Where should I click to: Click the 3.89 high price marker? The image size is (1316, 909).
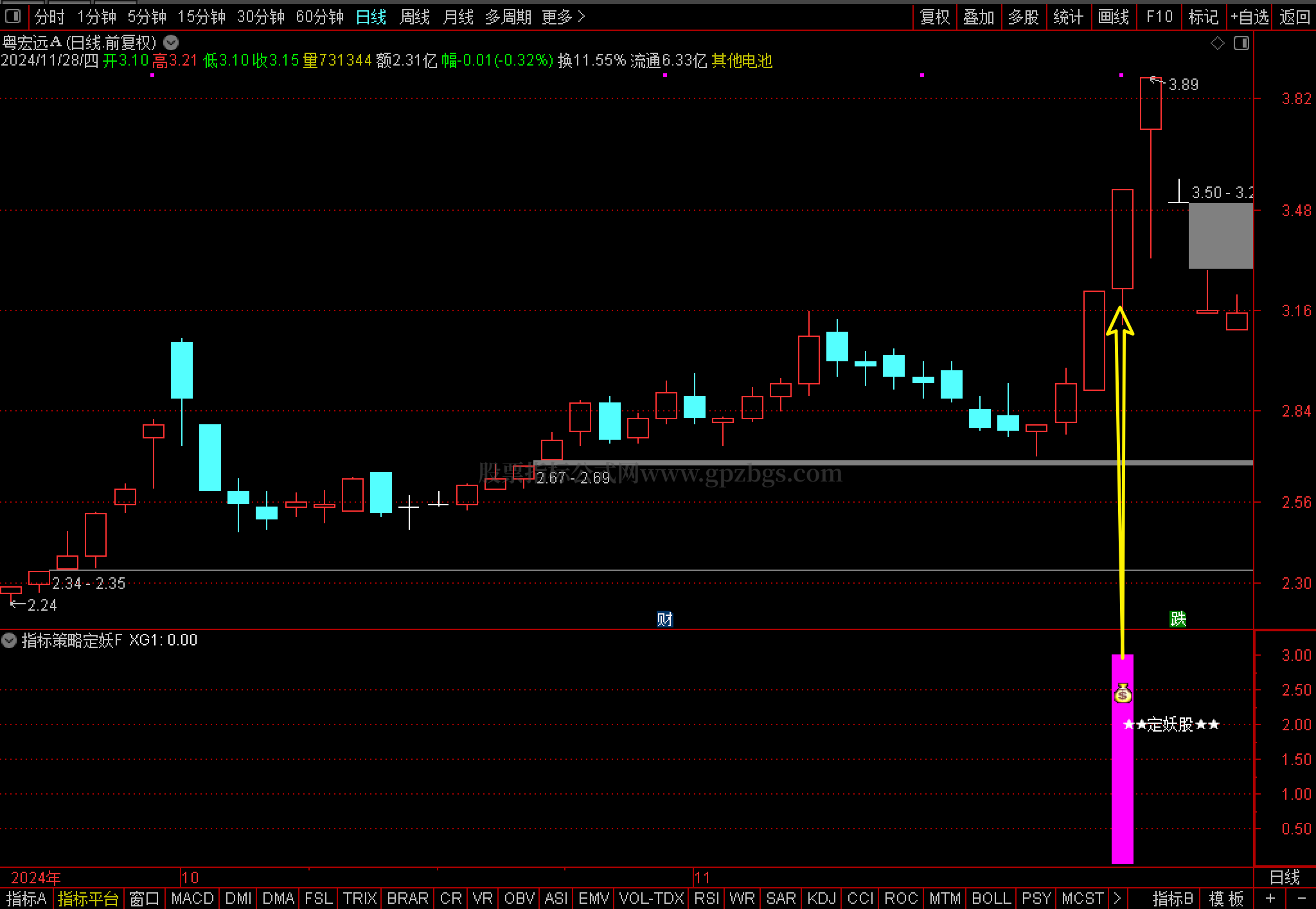point(1182,84)
